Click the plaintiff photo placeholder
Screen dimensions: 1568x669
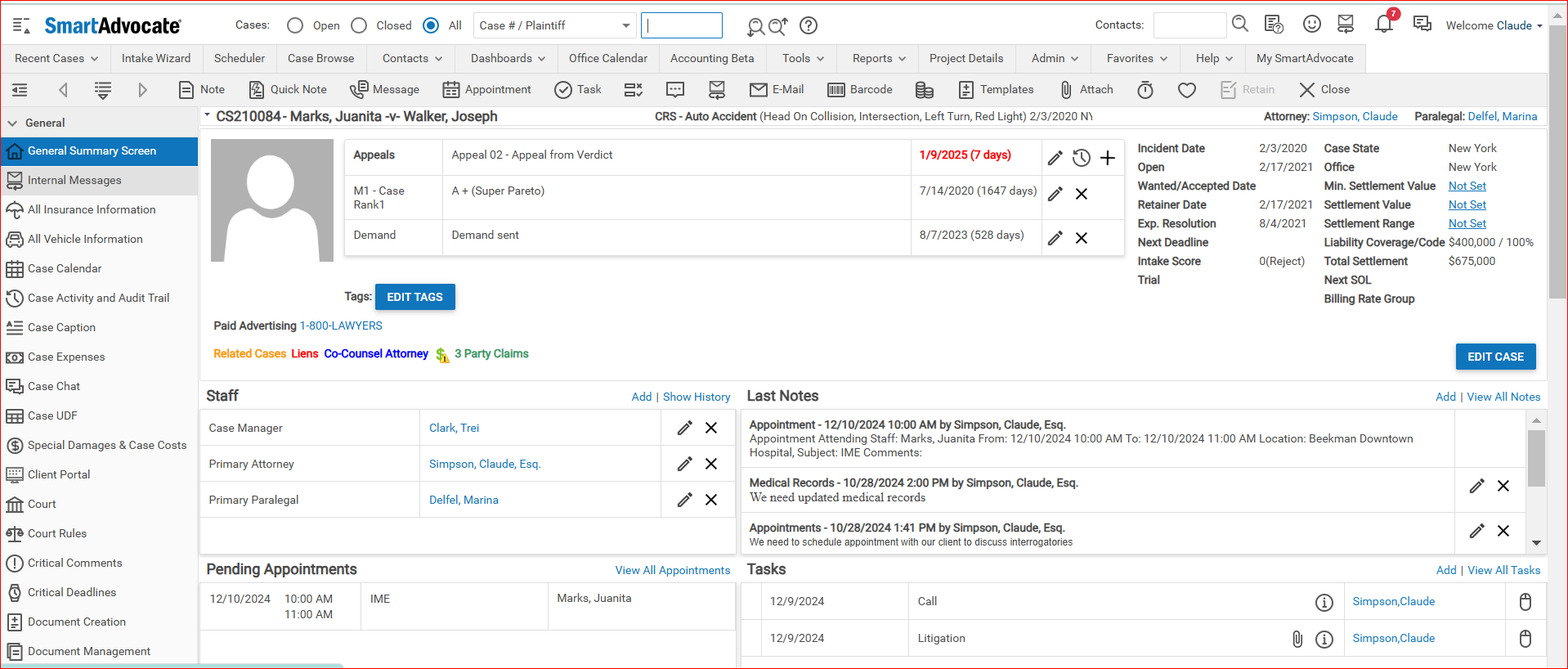272,200
